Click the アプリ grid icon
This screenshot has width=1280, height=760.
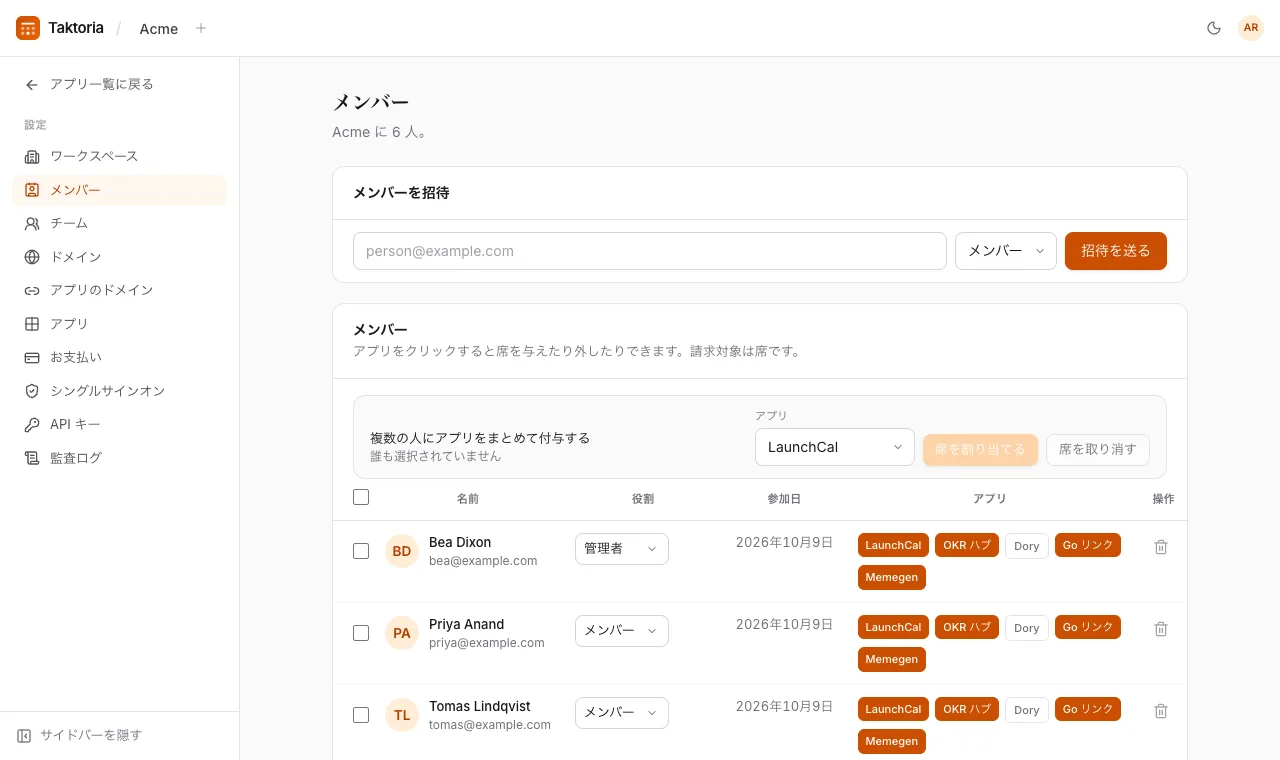32,324
